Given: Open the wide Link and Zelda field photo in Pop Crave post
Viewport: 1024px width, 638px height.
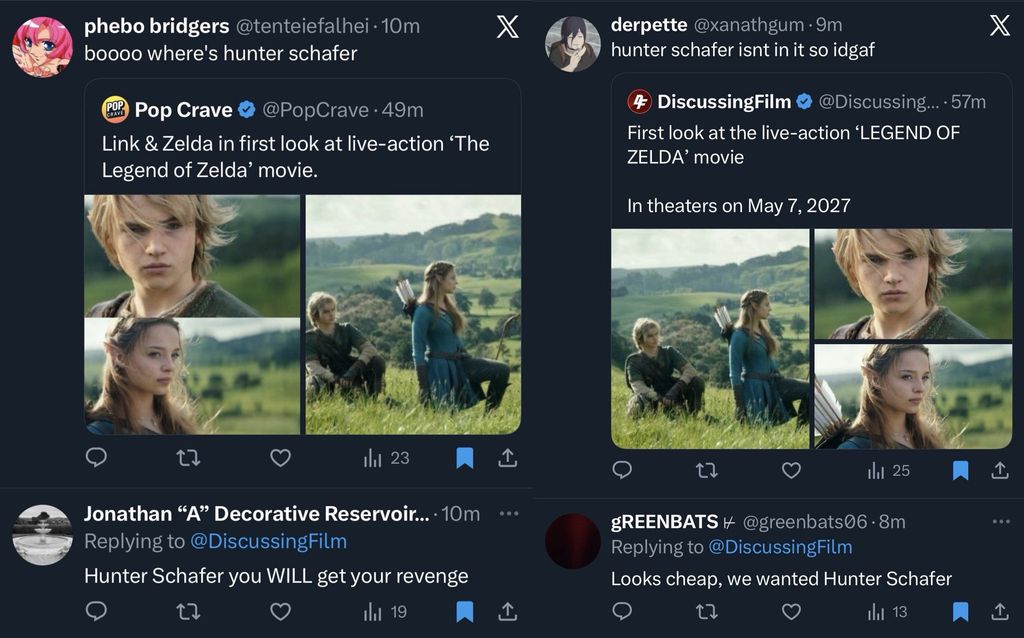Looking at the screenshot, I should pyautogui.click(x=413, y=314).
